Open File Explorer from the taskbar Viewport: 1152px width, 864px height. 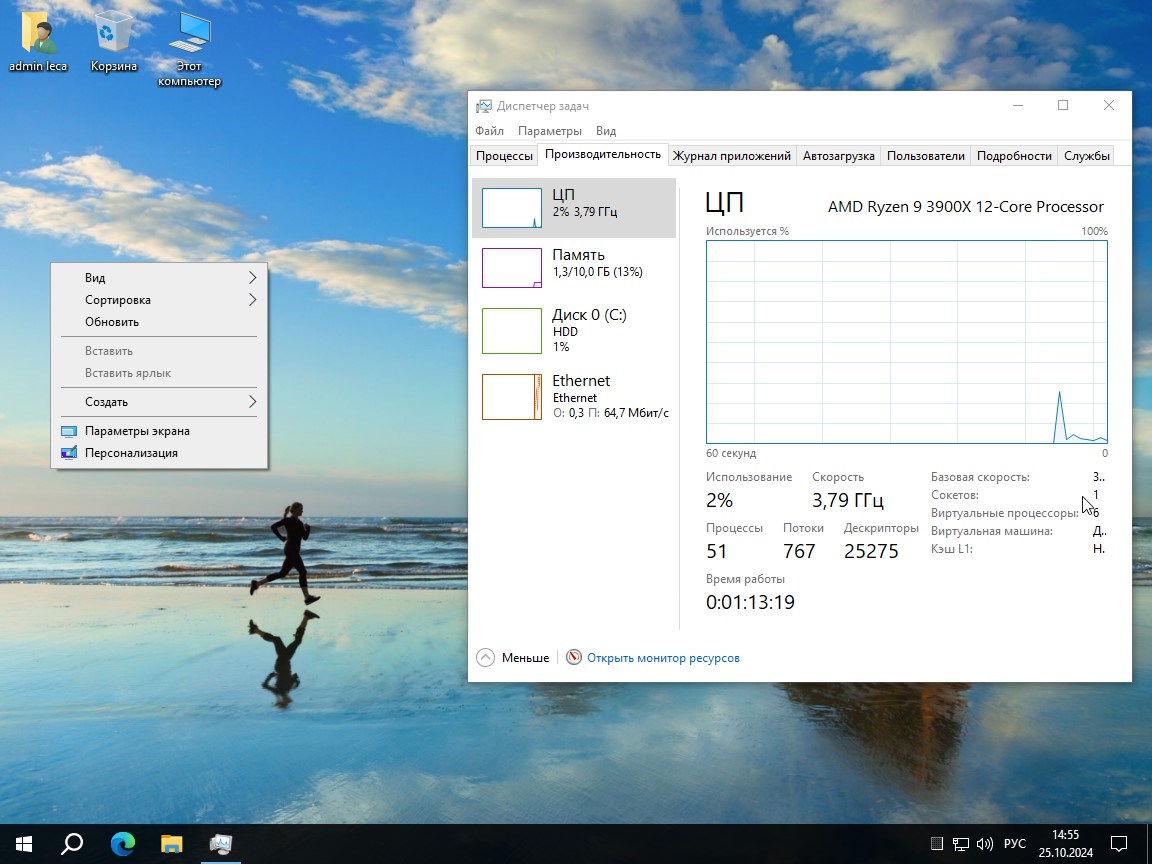pyautogui.click(x=172, y=844)
